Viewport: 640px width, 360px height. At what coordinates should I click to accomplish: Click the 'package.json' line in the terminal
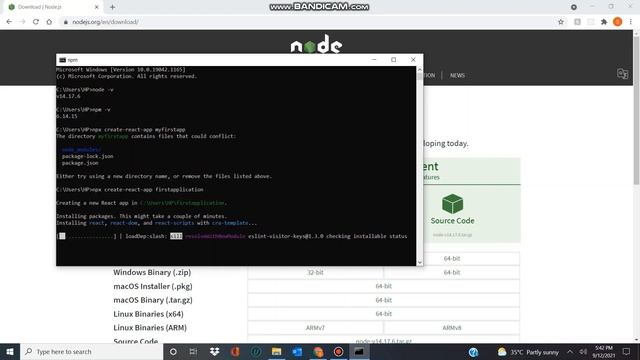80,163
